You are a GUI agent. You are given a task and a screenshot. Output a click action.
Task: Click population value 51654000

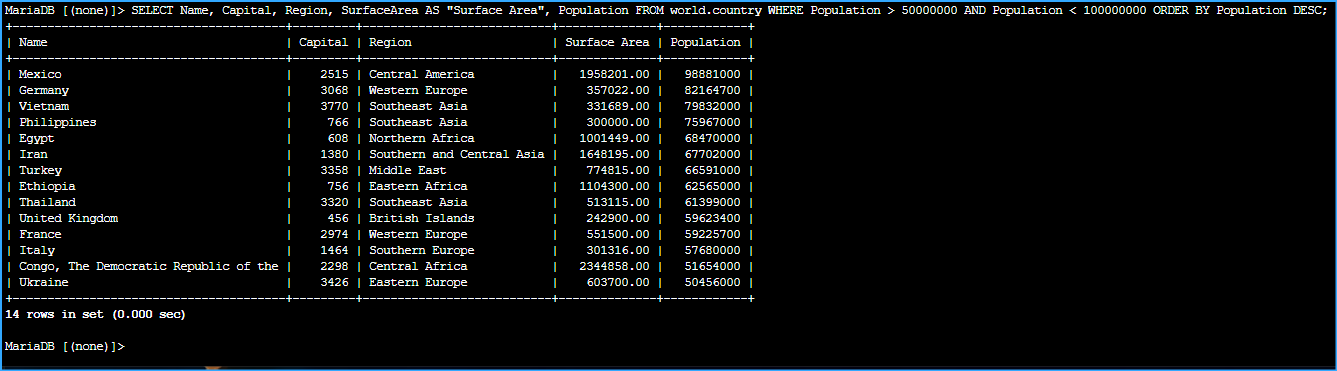(713, 267)
